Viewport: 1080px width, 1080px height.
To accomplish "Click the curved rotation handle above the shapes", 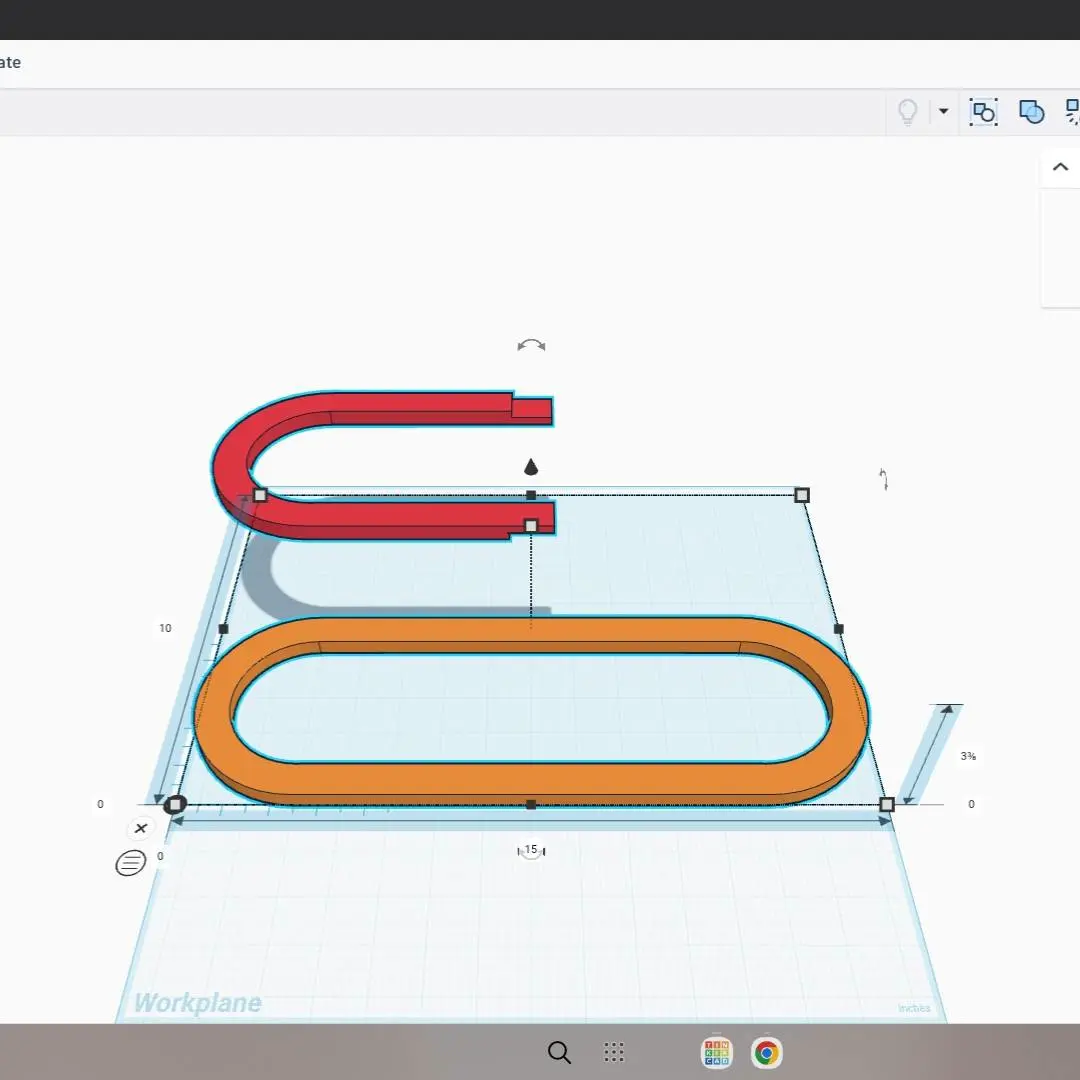I will click(x=531, y=345).
